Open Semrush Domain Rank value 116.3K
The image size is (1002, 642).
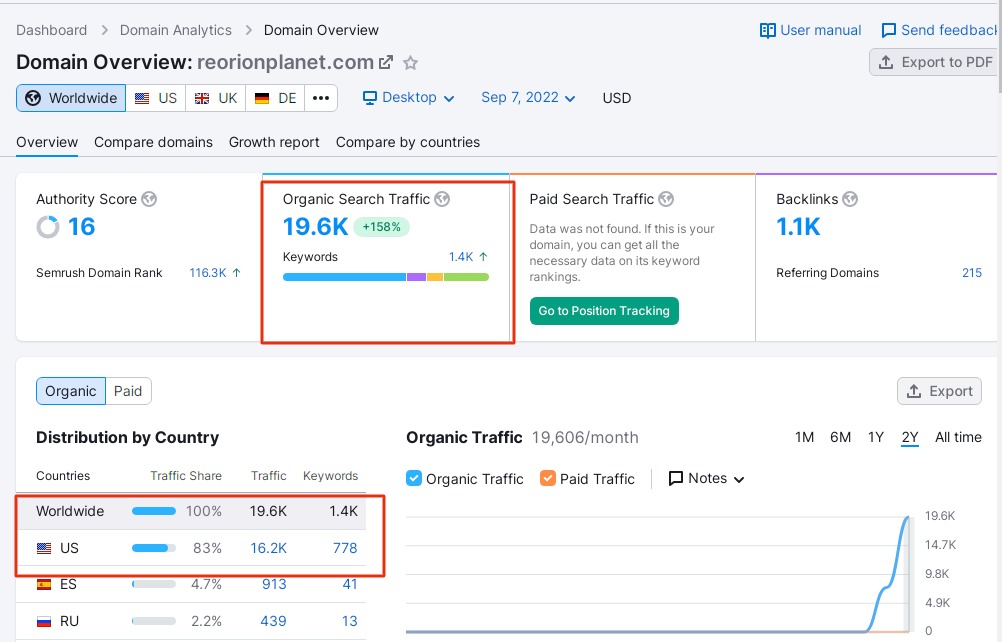tap(208, 273)
